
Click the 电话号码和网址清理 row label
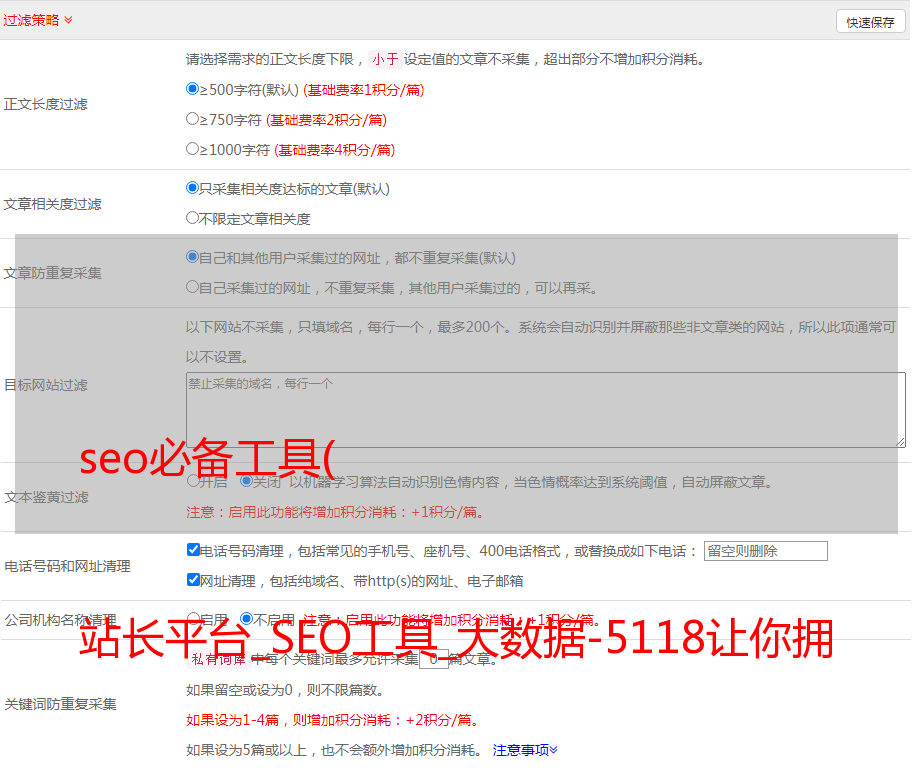point(67,566)
